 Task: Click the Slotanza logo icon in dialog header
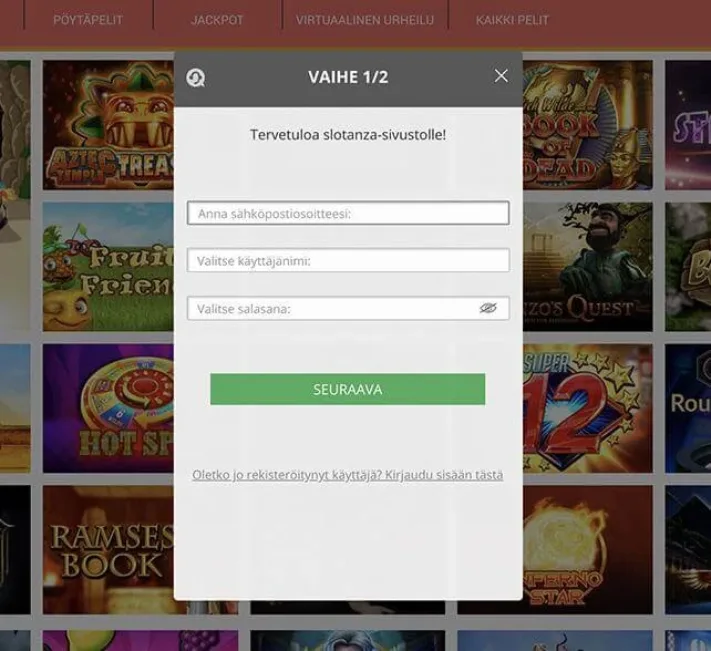pos(195,78)
